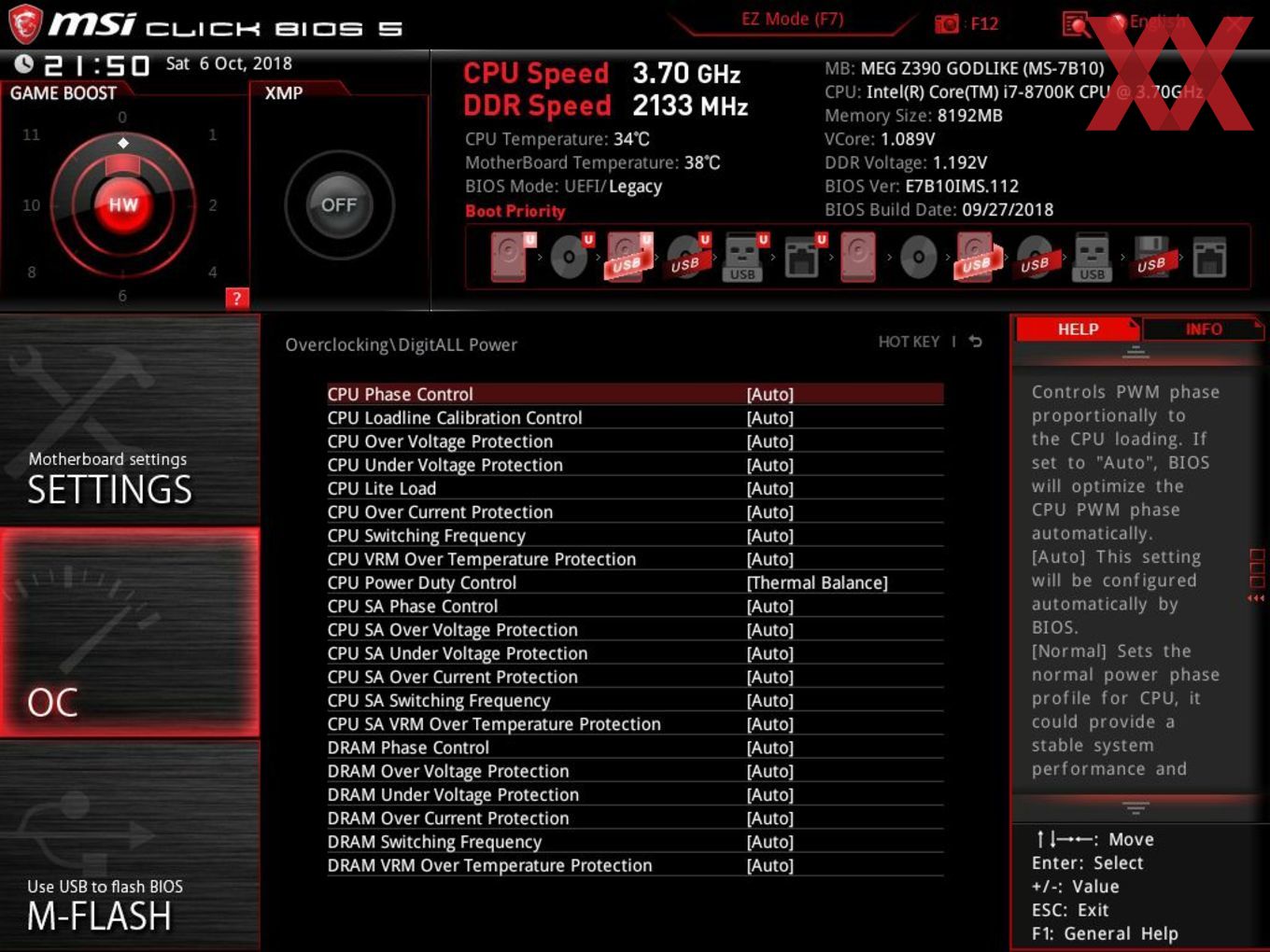The height and width of the screenshot is (952, 1270).
Task: Select the legacy USB hard disk boot icon
Action: 977,257
